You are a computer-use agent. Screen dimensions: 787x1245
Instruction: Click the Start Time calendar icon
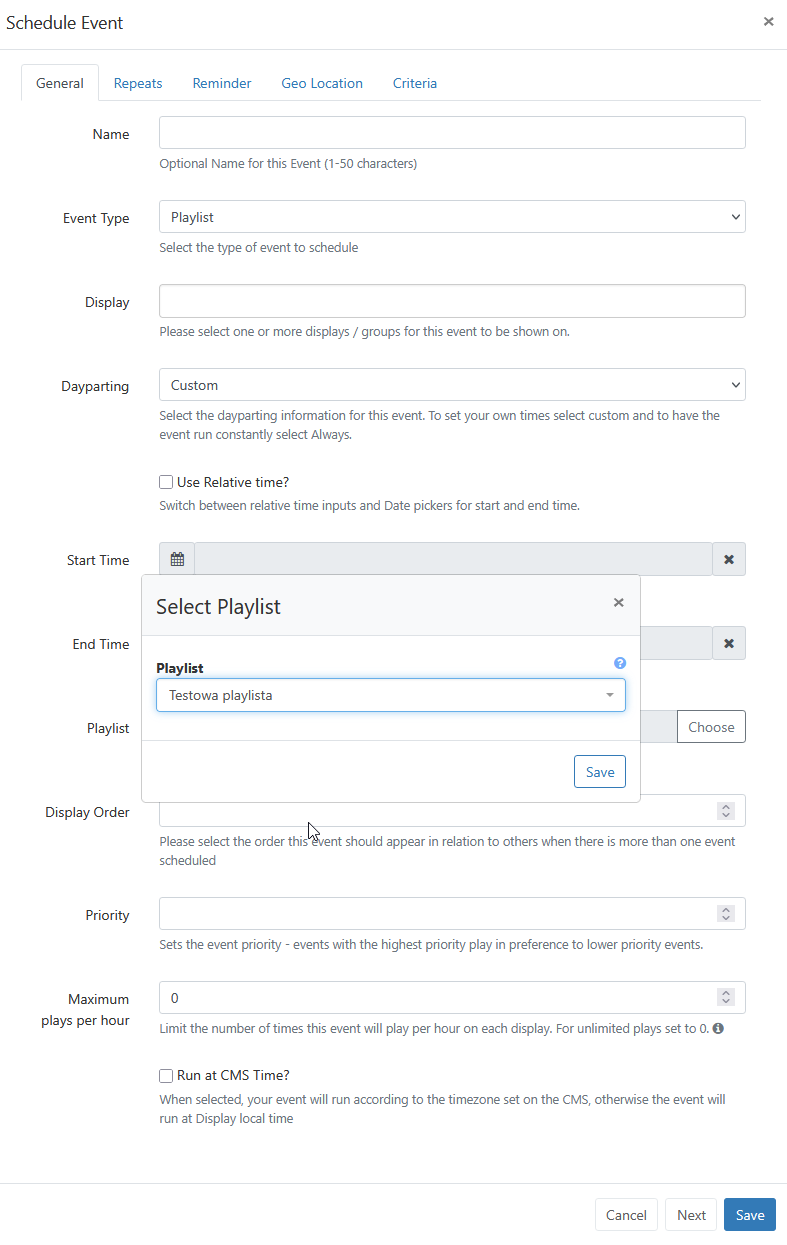click(x=177, y=560)
